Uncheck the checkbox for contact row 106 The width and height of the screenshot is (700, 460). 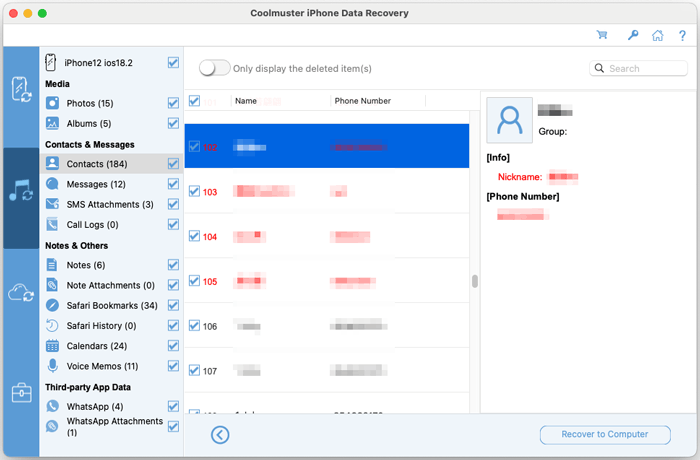click(x=194, y=326)
